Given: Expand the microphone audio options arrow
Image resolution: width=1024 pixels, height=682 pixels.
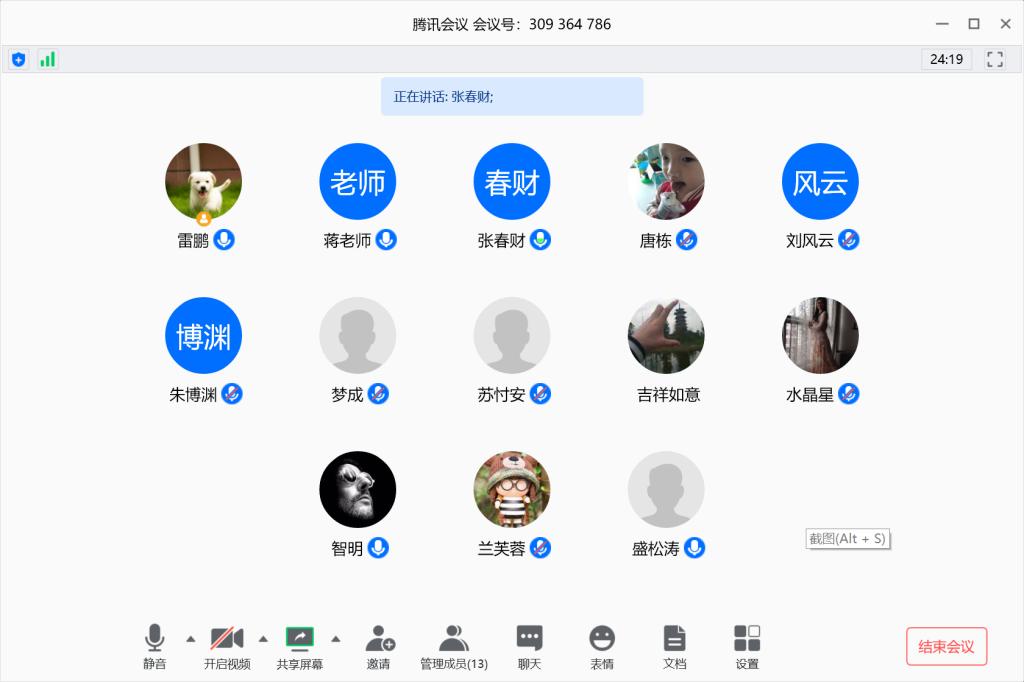Looking at the screenshot, I should [190, 638].
